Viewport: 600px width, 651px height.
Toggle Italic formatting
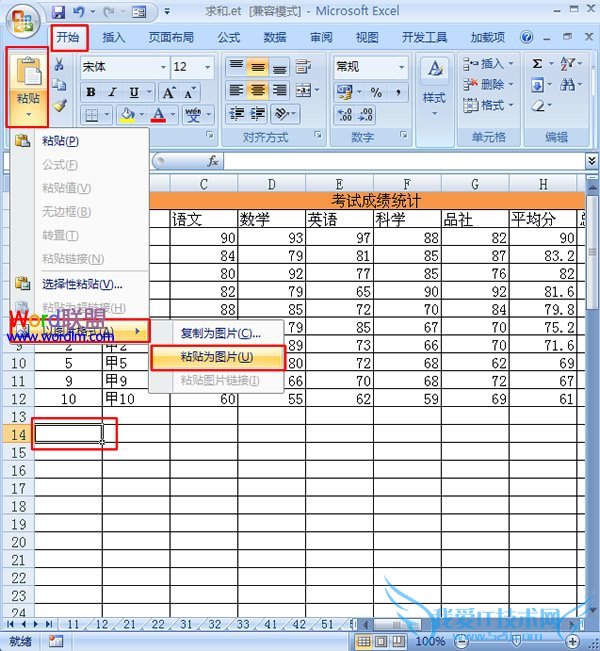(112, 92)
